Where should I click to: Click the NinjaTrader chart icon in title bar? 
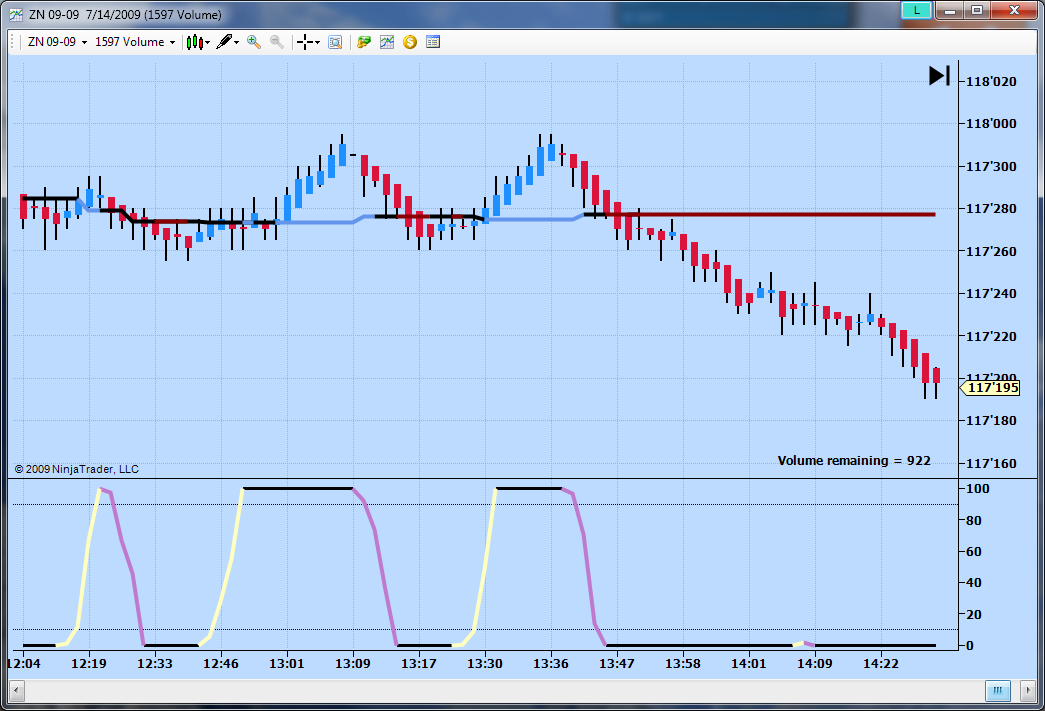point(16,14)
